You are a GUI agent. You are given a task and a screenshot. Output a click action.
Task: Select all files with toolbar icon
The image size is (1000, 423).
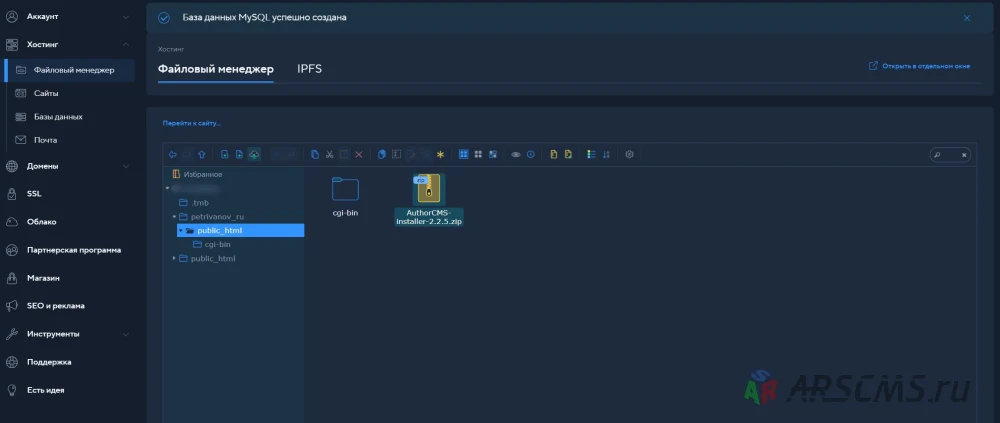pyautogui.click(x=464, y=154)
